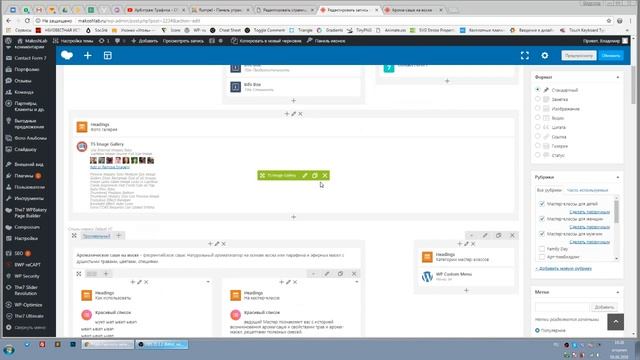The width and height of the screenshot is (640, 360).
Task: Open Contact Form 7 in the admin menu
Action: (31, 58)
